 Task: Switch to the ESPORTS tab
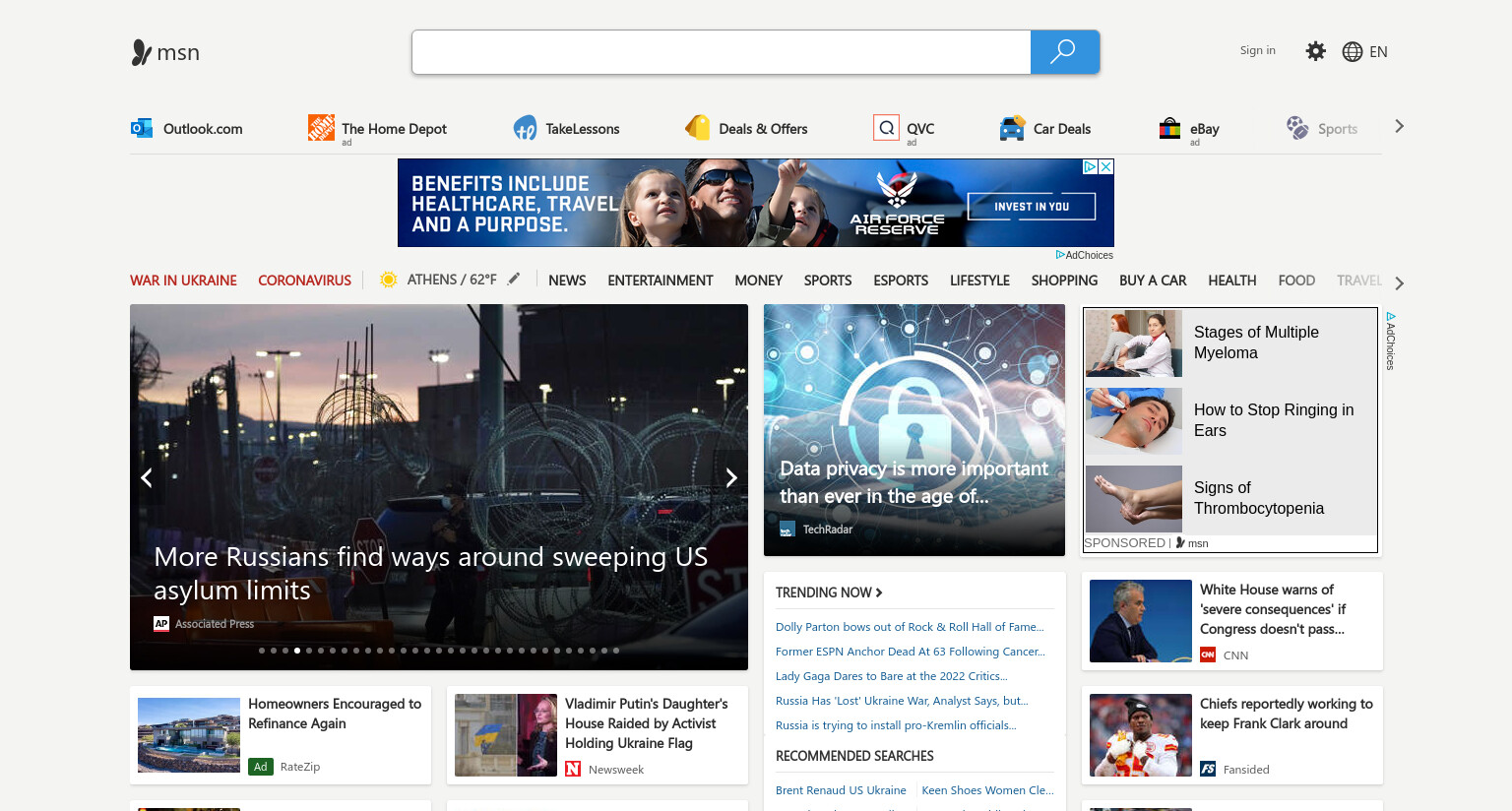tap(901, 281)
